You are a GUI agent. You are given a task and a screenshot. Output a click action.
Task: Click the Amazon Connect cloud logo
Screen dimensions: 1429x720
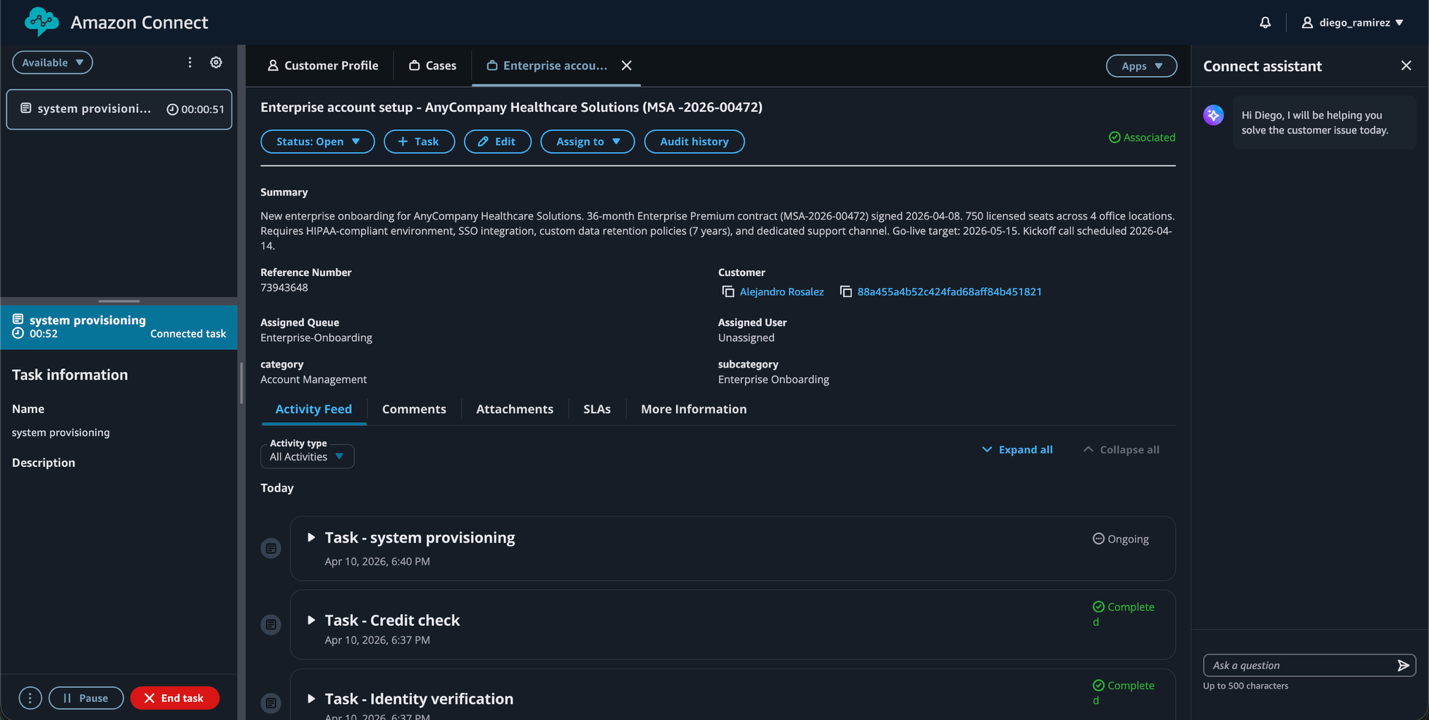42,22
